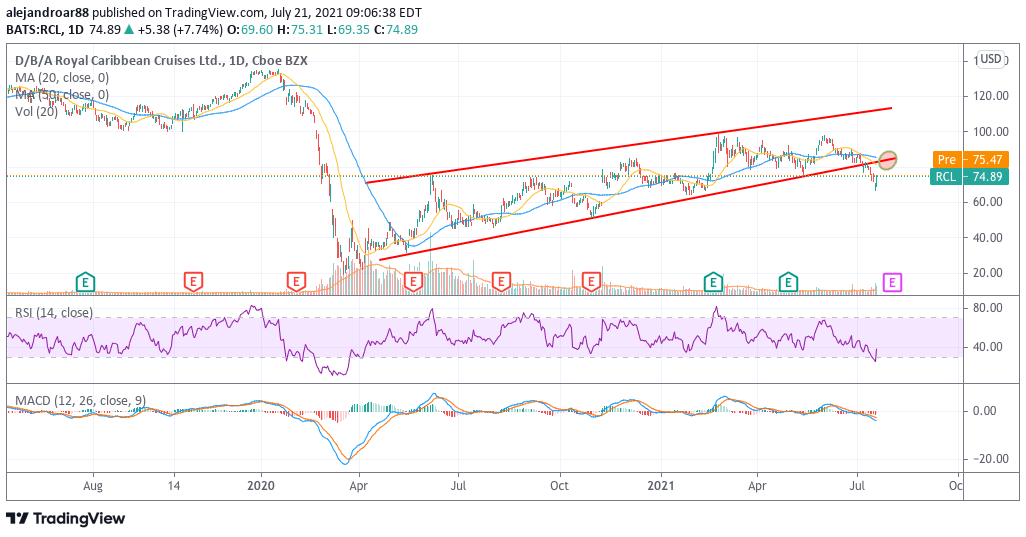The image size is (1026, 537).
Task: Click the 20.00 price axis label
Action: coord(987,273)
